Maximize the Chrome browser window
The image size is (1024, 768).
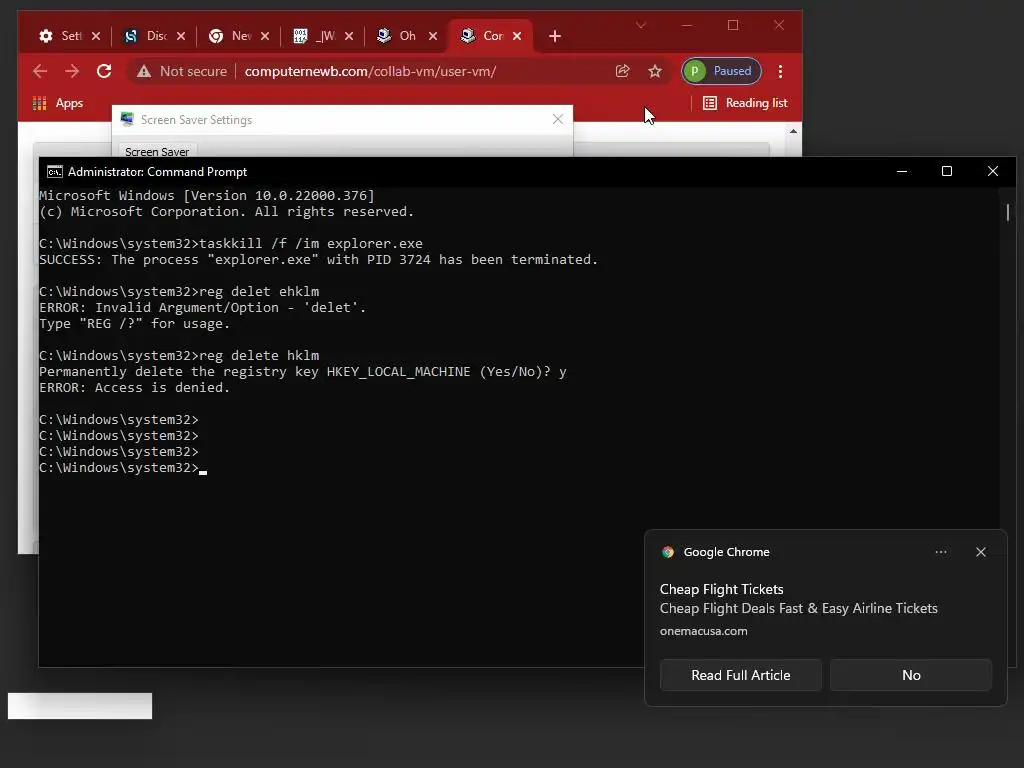[x=733, y=25]
